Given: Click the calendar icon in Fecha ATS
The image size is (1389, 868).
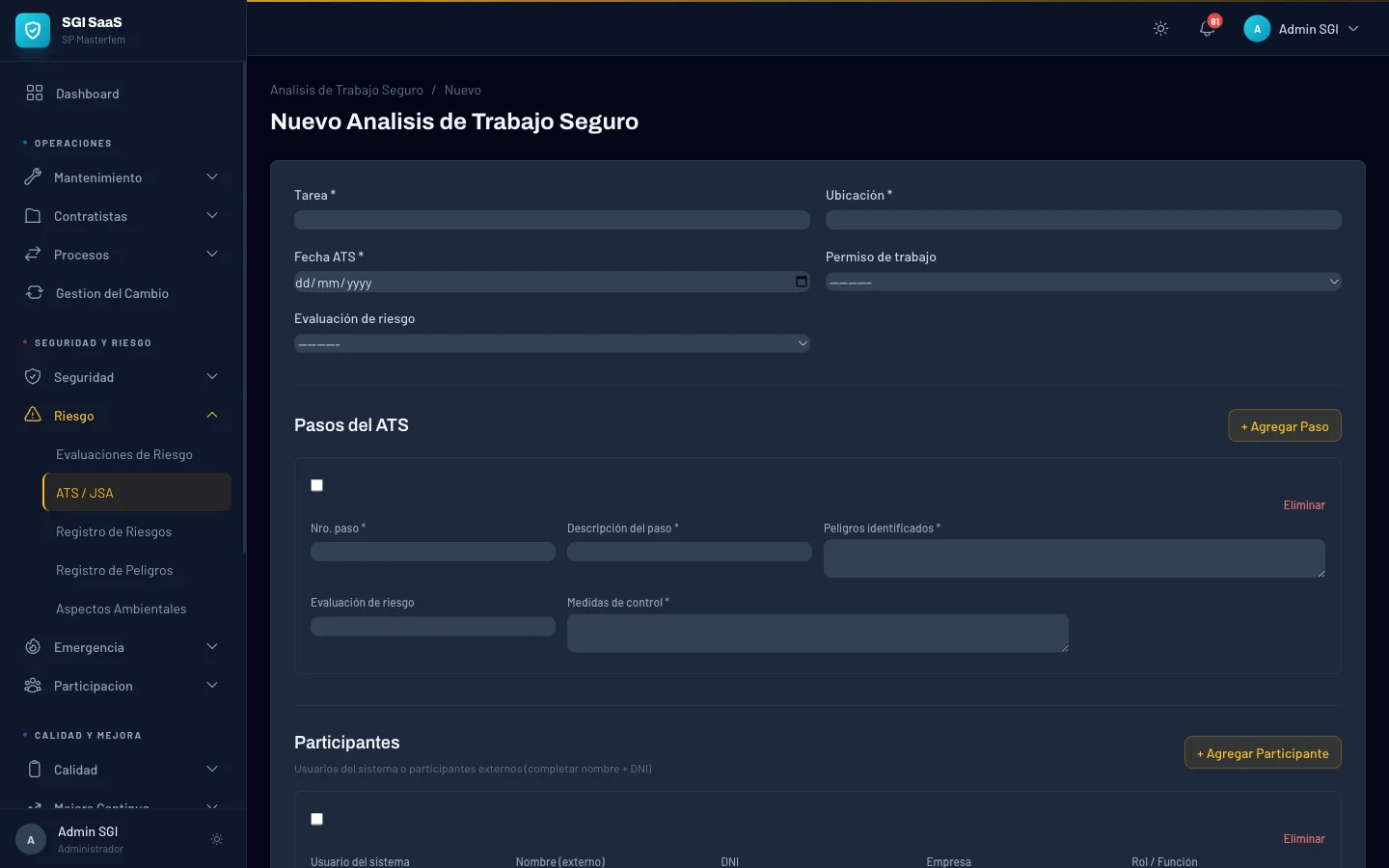Looking at the screenshot, I should point(801,282).
